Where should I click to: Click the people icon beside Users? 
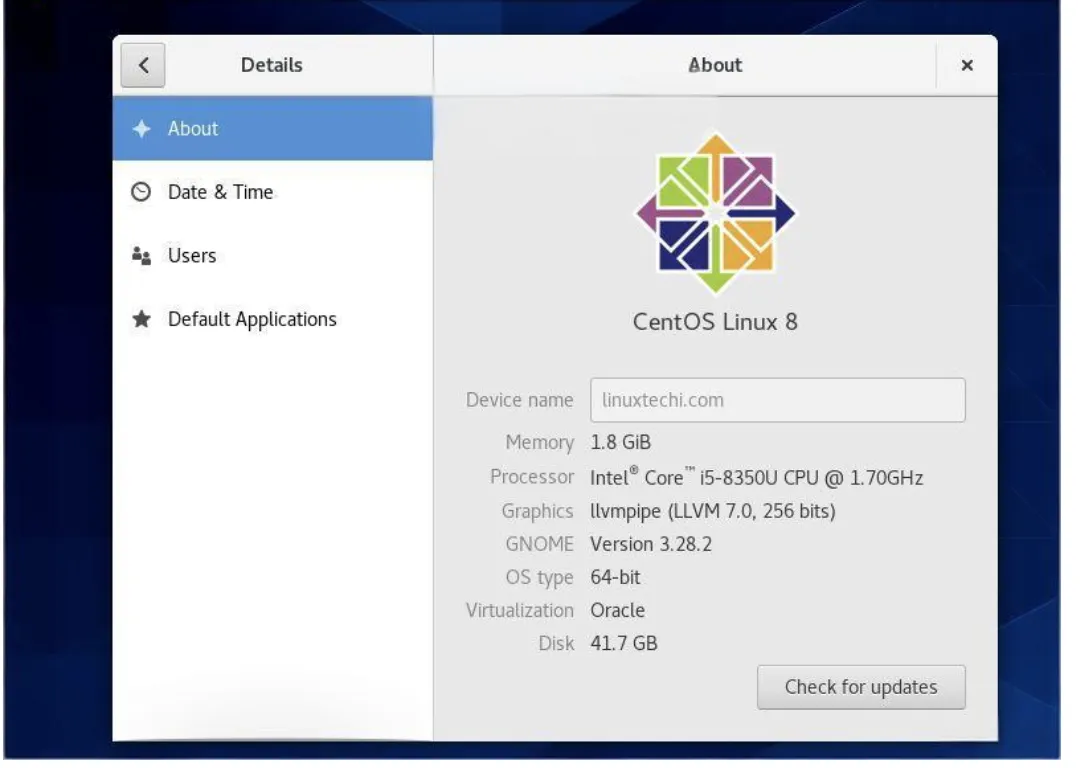pyautogui.click(x=141, y=256)
